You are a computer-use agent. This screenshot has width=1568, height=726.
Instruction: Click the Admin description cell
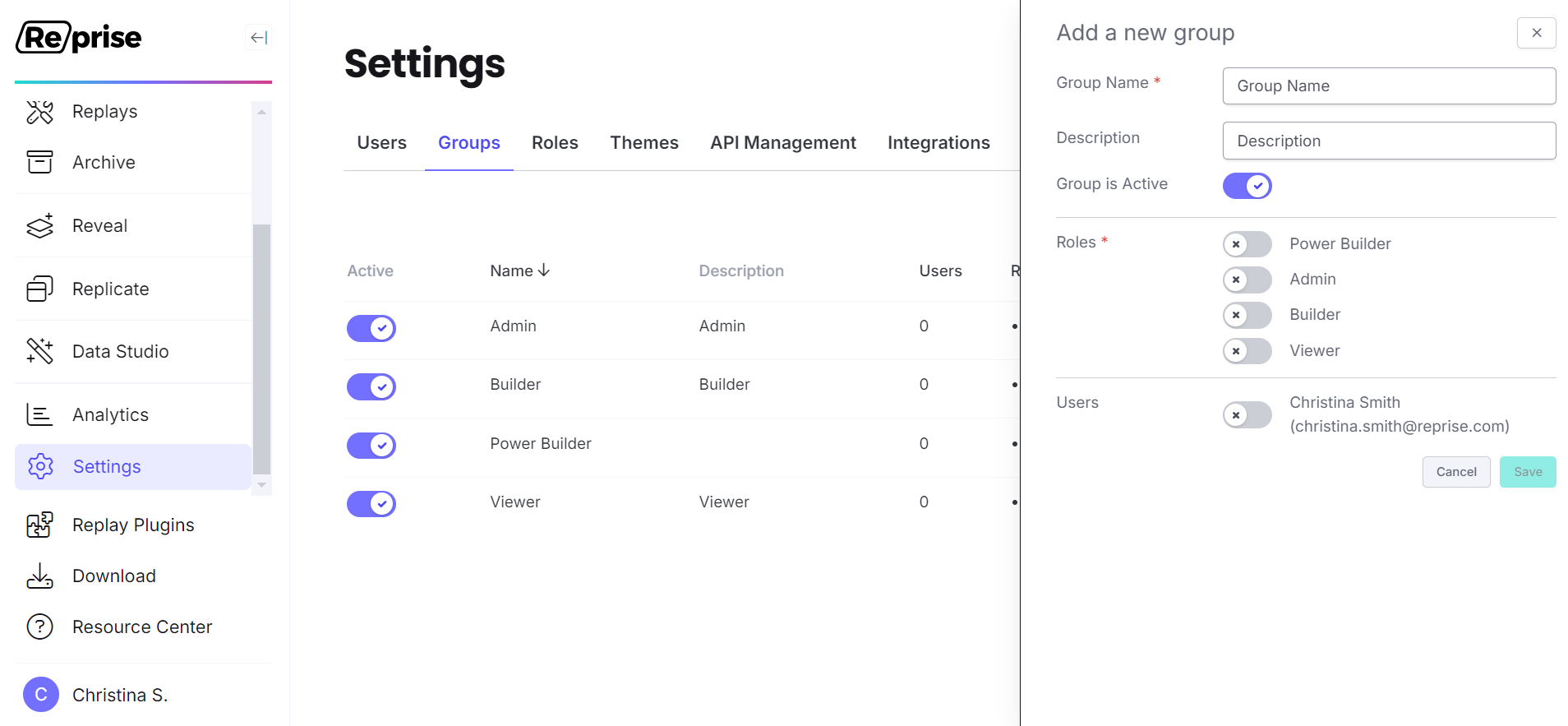pos(722,326)
